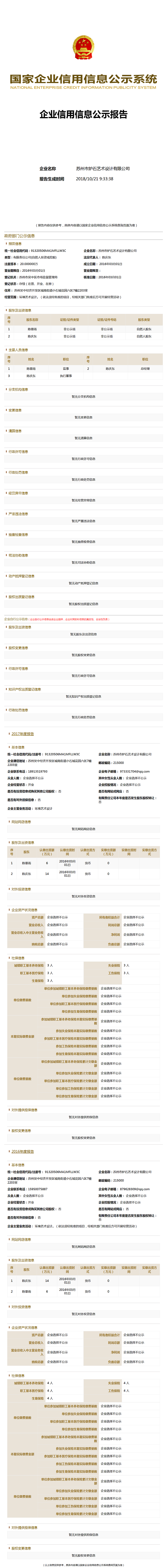Image resolution: width=167 pixels, height=1568 pixels.
Task: Click the 企业自行公示信息 section header
Action: click(16, 619)
